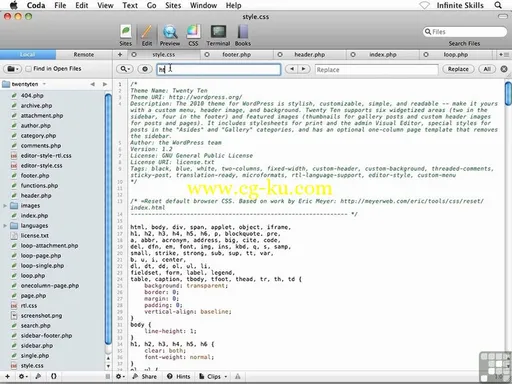
Task: Open the Books reference
Action: (x=243, y=35)
